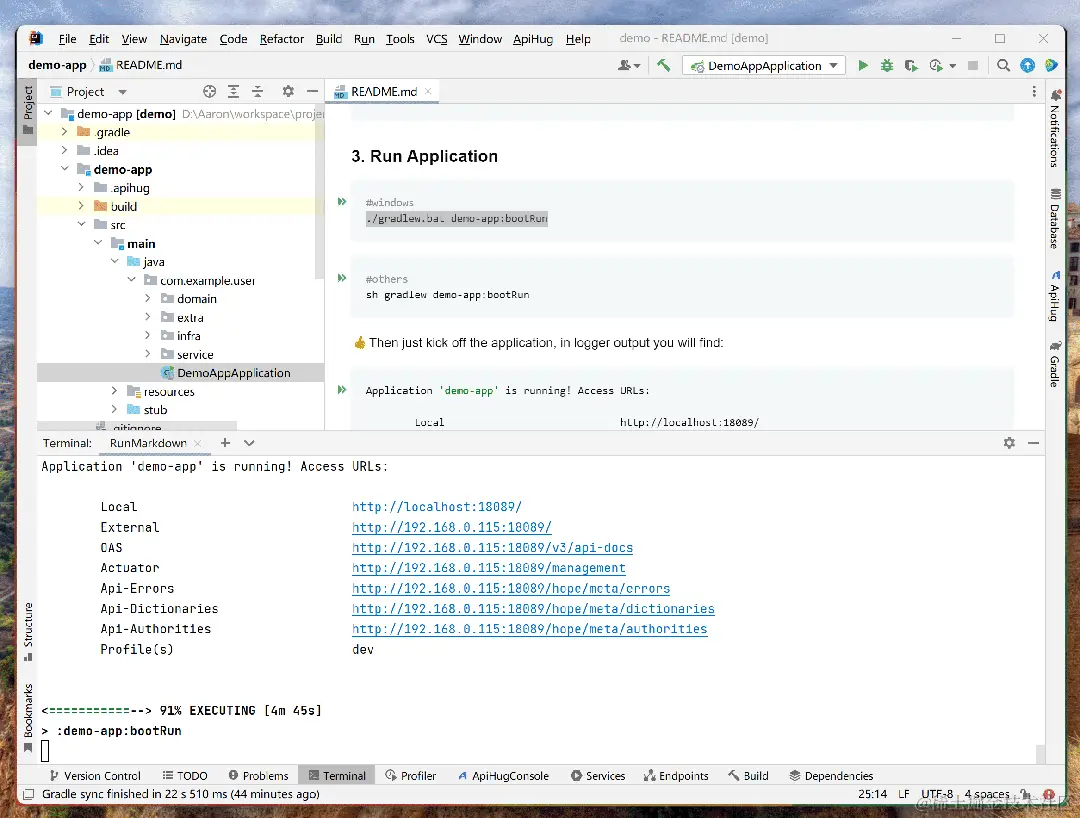Viewport: 1081px width, 819px height.
Task: Open Notifications side panel
Action: click(1055, 128)
